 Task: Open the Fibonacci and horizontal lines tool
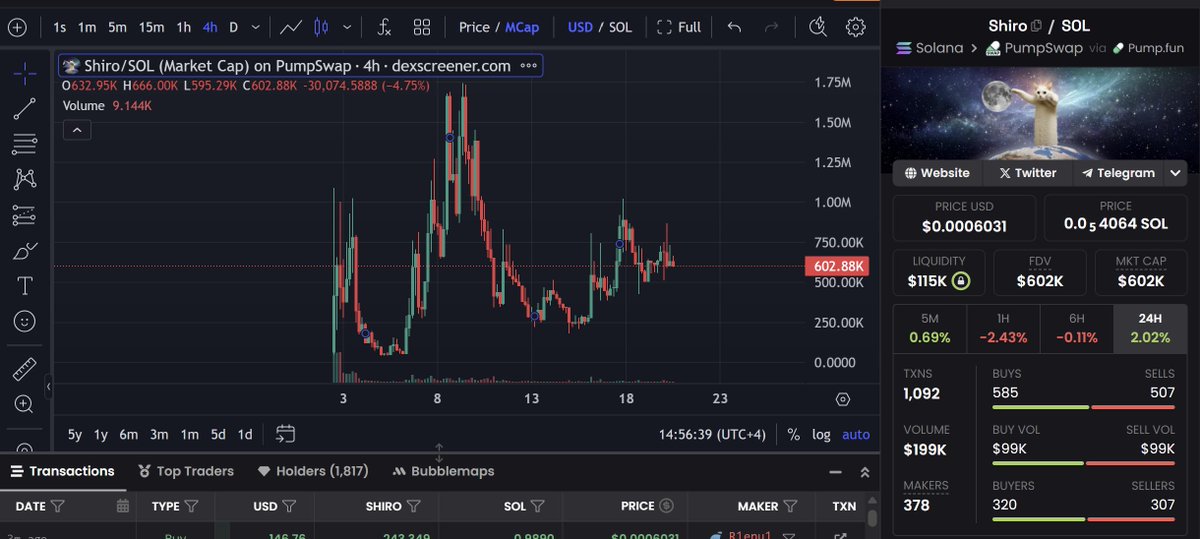pos(25,144)
